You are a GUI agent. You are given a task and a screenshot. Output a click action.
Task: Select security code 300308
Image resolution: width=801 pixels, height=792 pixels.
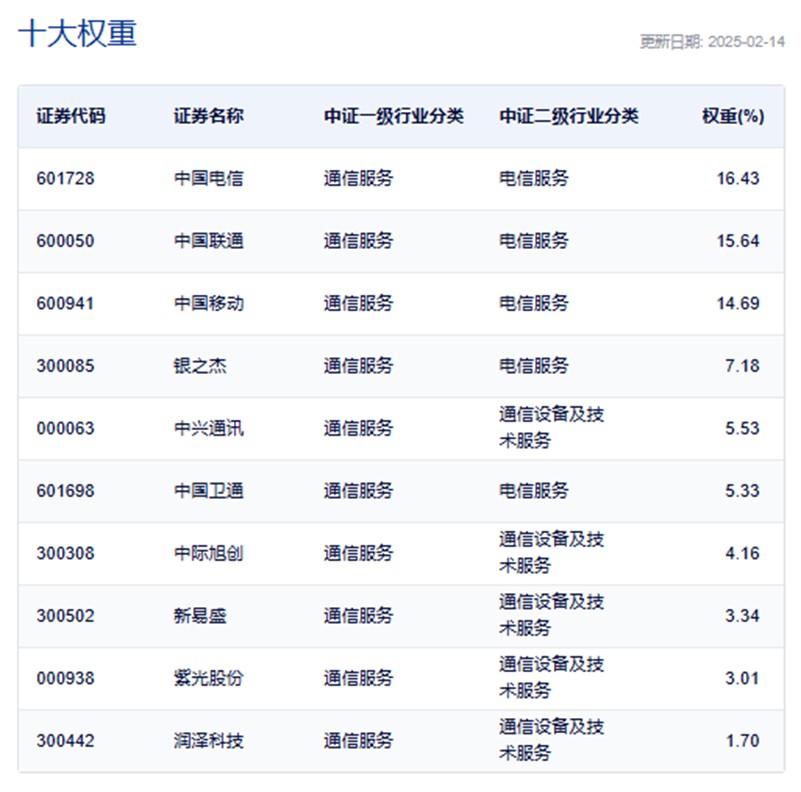point(65,553)
